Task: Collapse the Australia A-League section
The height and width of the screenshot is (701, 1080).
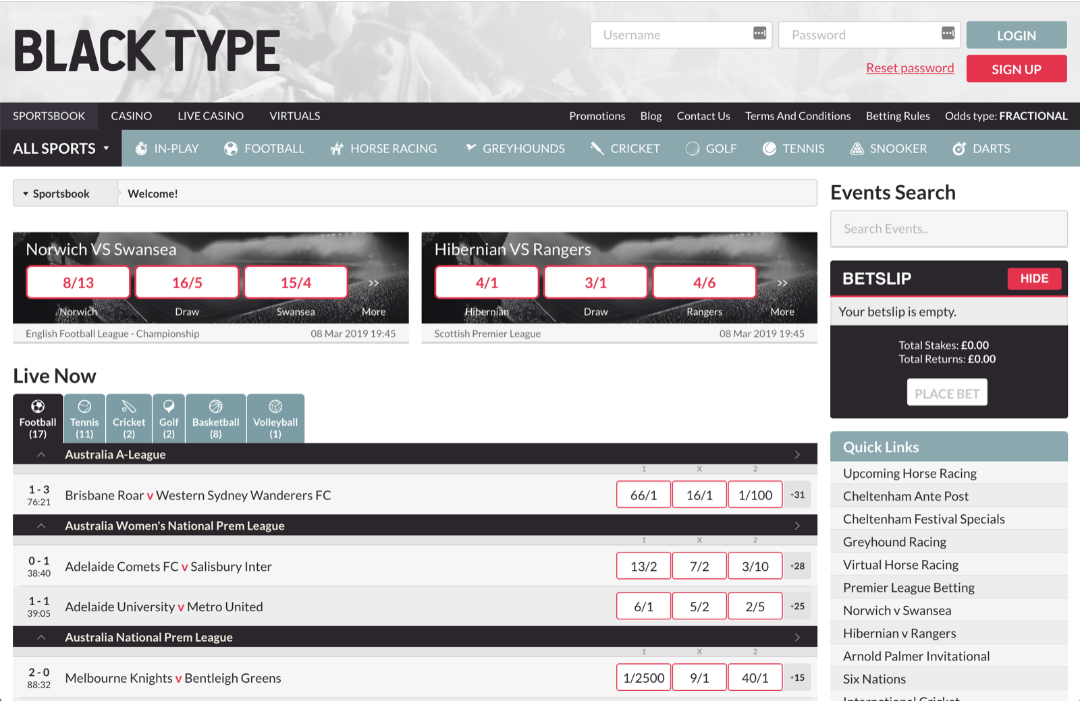Action: tap(41, 454)
